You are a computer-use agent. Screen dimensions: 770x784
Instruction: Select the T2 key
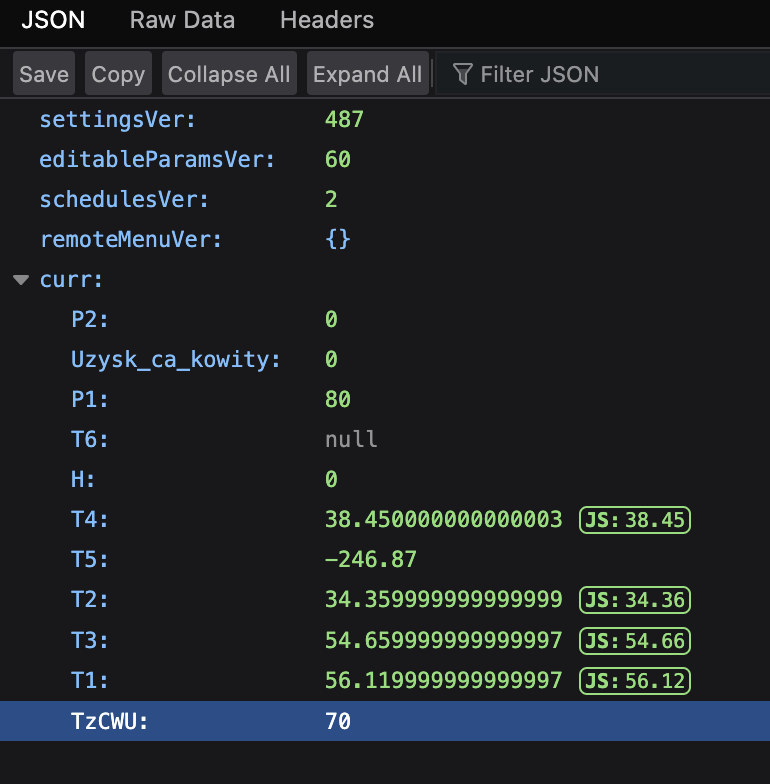click(x=90, y=600)
